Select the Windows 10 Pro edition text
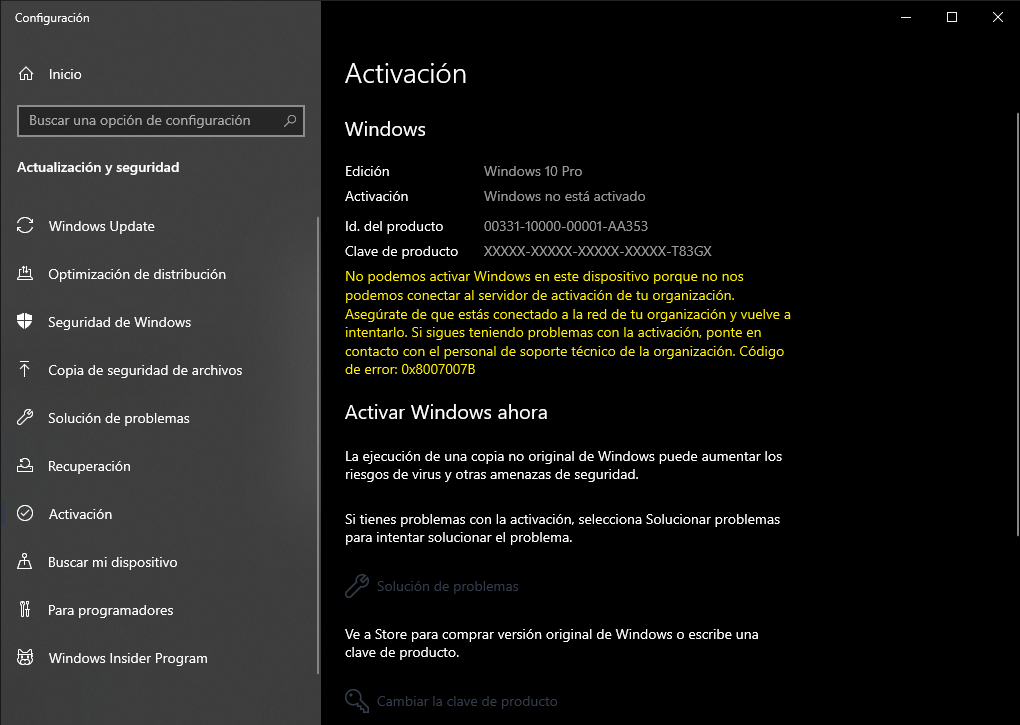The image size is (1020, 725). 533,171
